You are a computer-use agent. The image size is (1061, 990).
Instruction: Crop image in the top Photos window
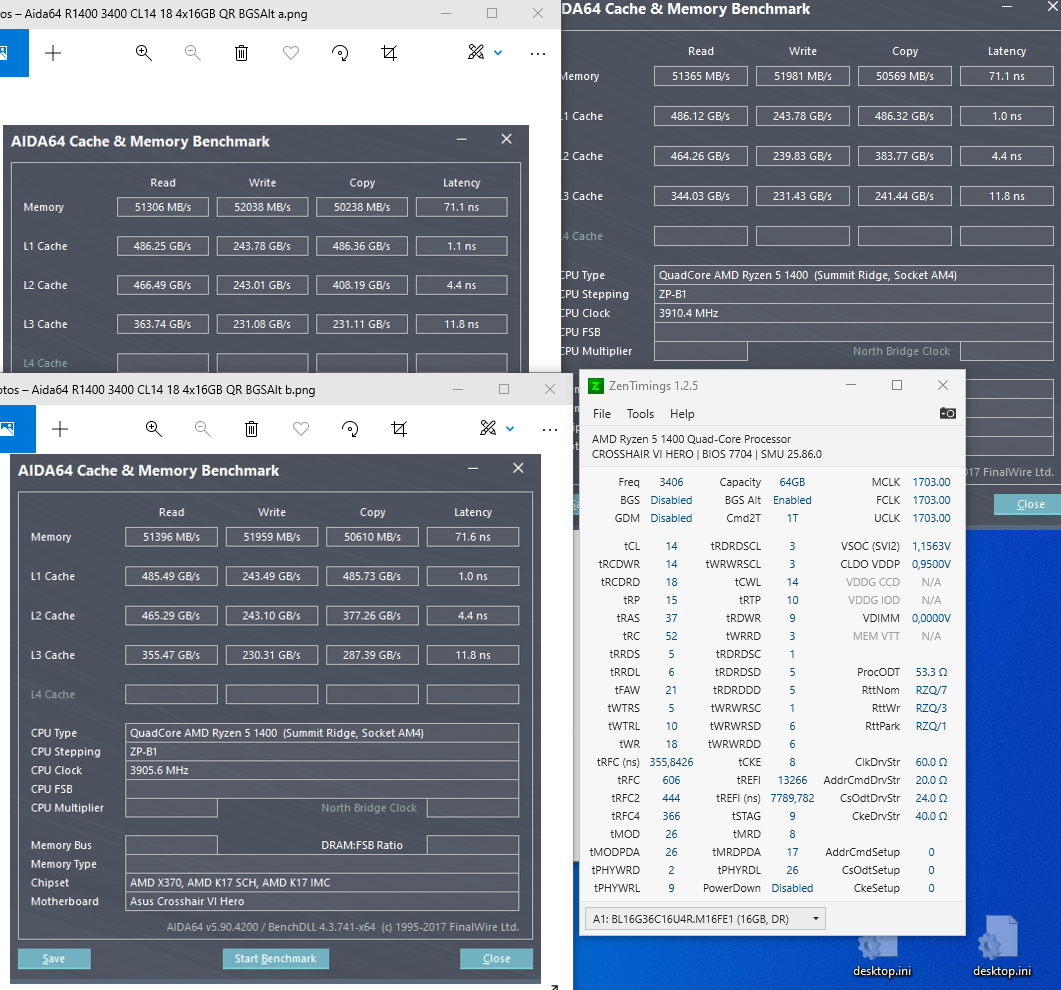click(389, 53)
